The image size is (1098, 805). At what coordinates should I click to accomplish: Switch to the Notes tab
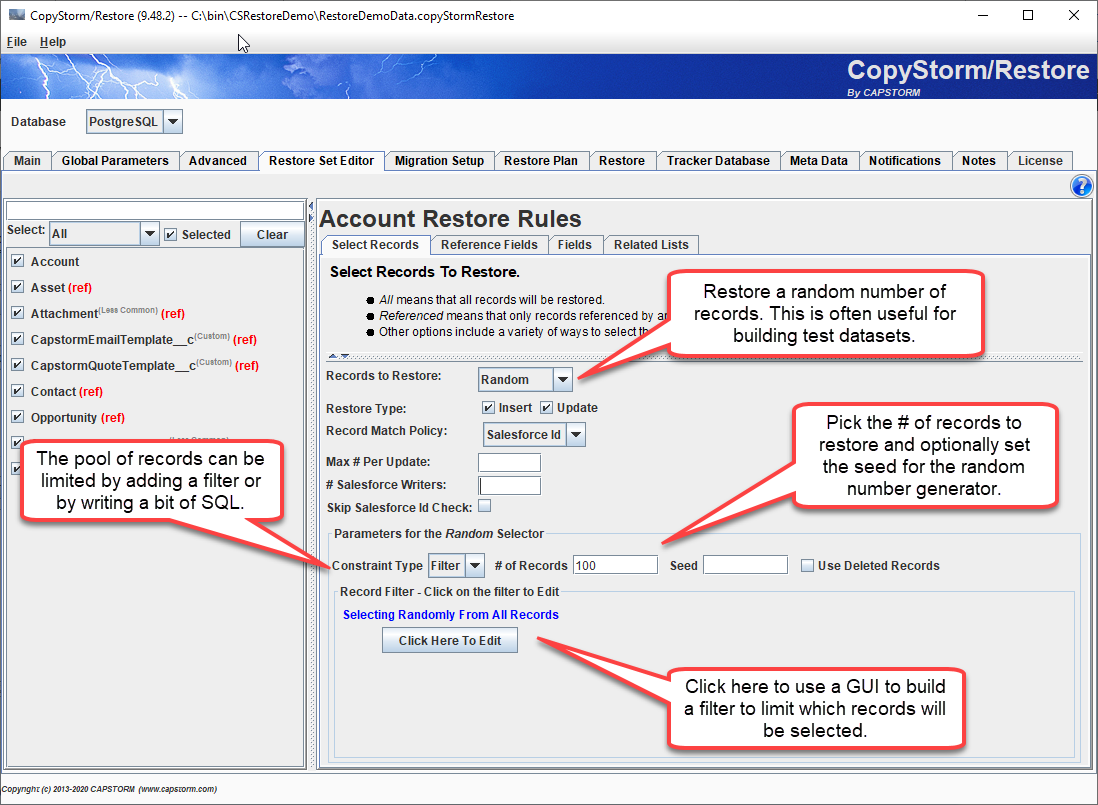click(978, 161)
